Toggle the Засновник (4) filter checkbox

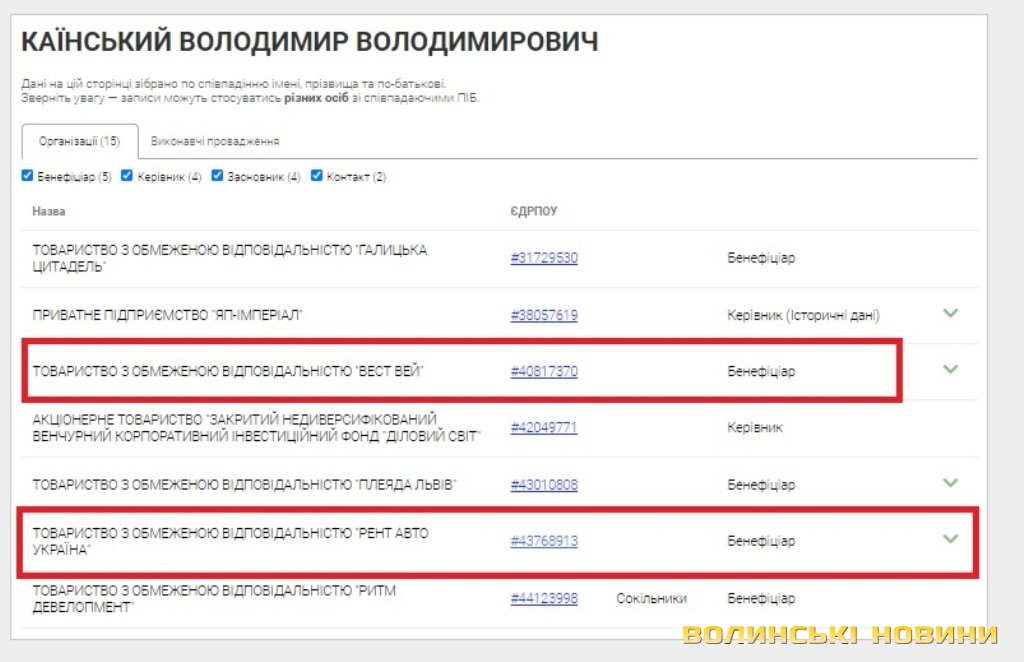pos(217,176)
